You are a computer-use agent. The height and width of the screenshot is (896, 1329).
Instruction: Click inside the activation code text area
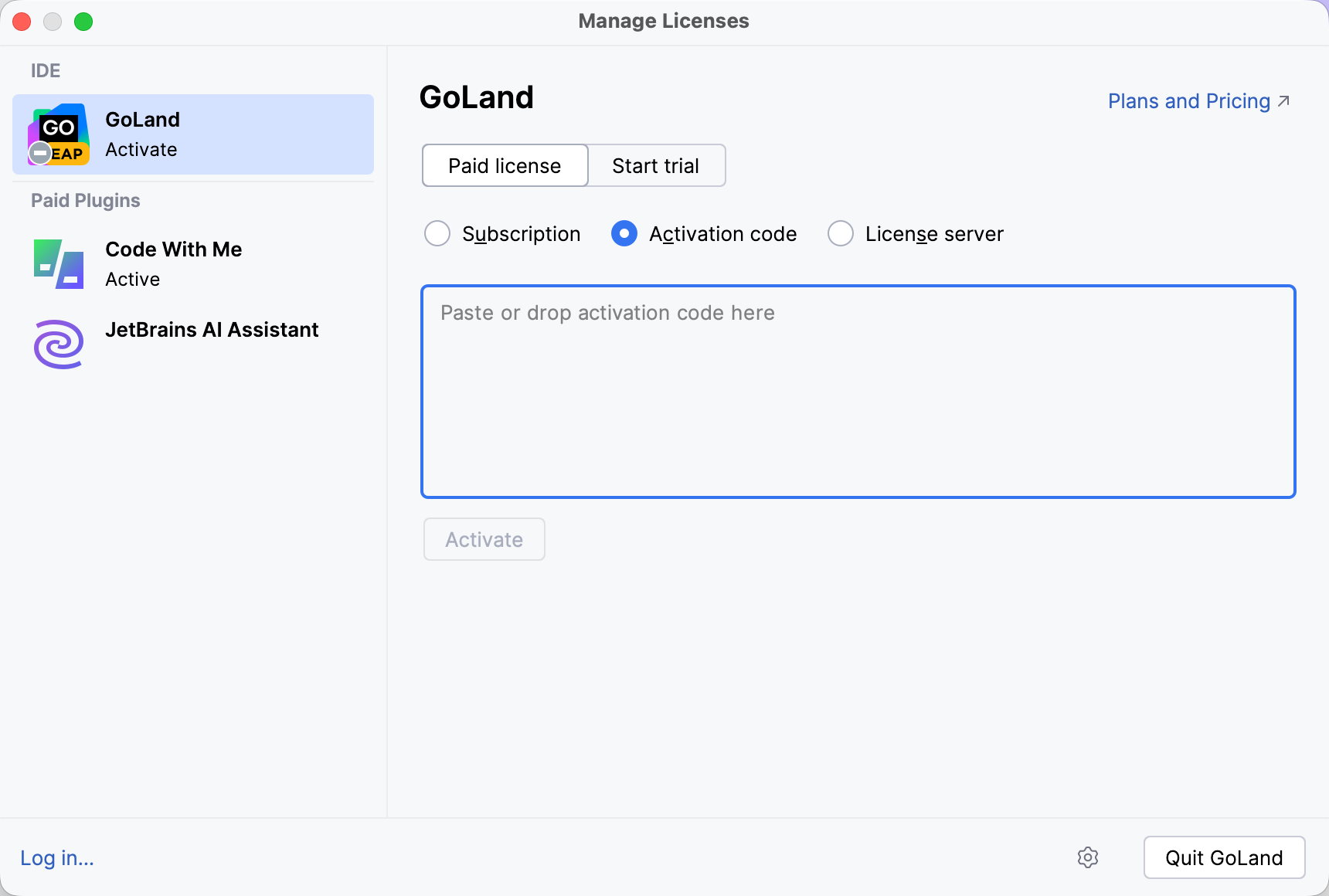(858, 390)
